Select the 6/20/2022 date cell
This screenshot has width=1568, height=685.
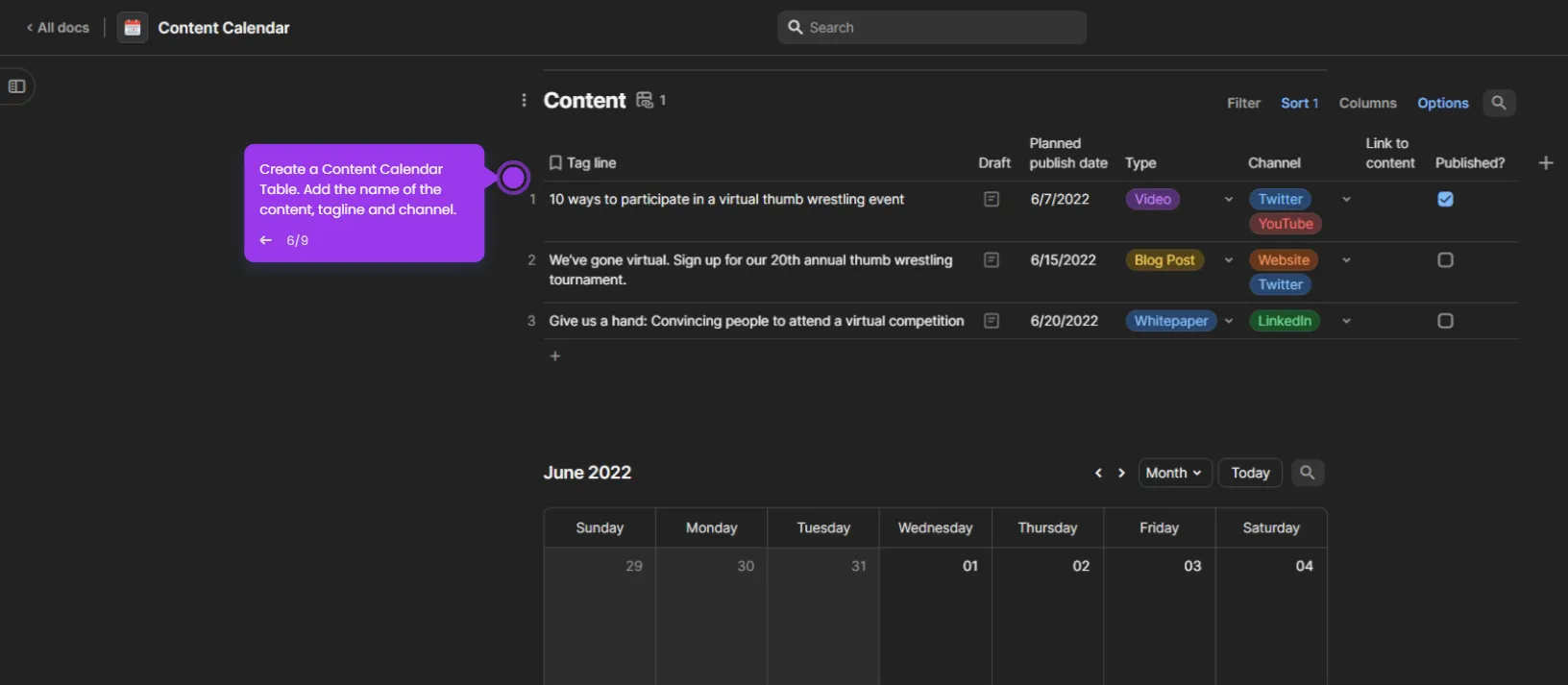point(1064,321)
